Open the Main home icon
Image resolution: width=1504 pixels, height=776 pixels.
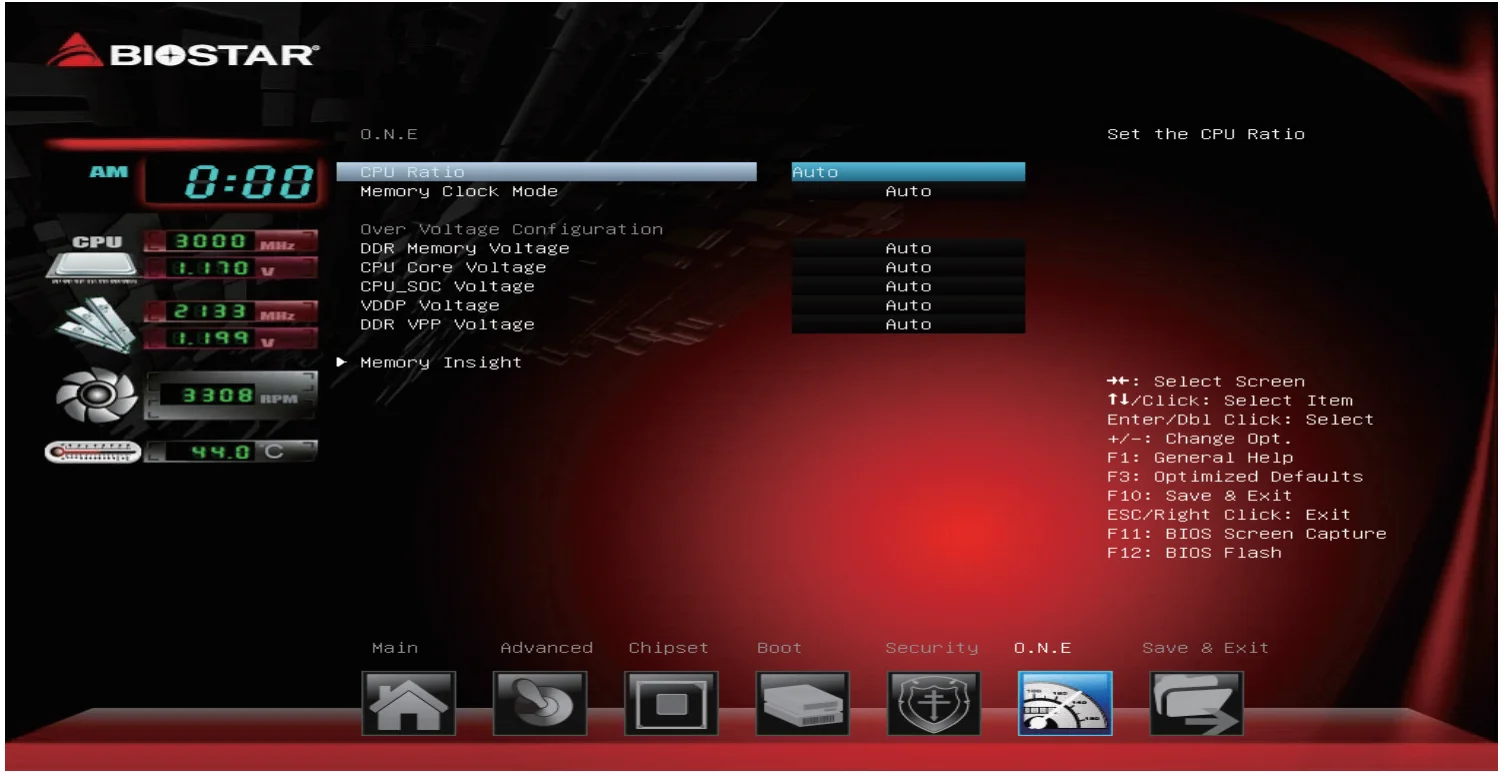coord(408,703)
